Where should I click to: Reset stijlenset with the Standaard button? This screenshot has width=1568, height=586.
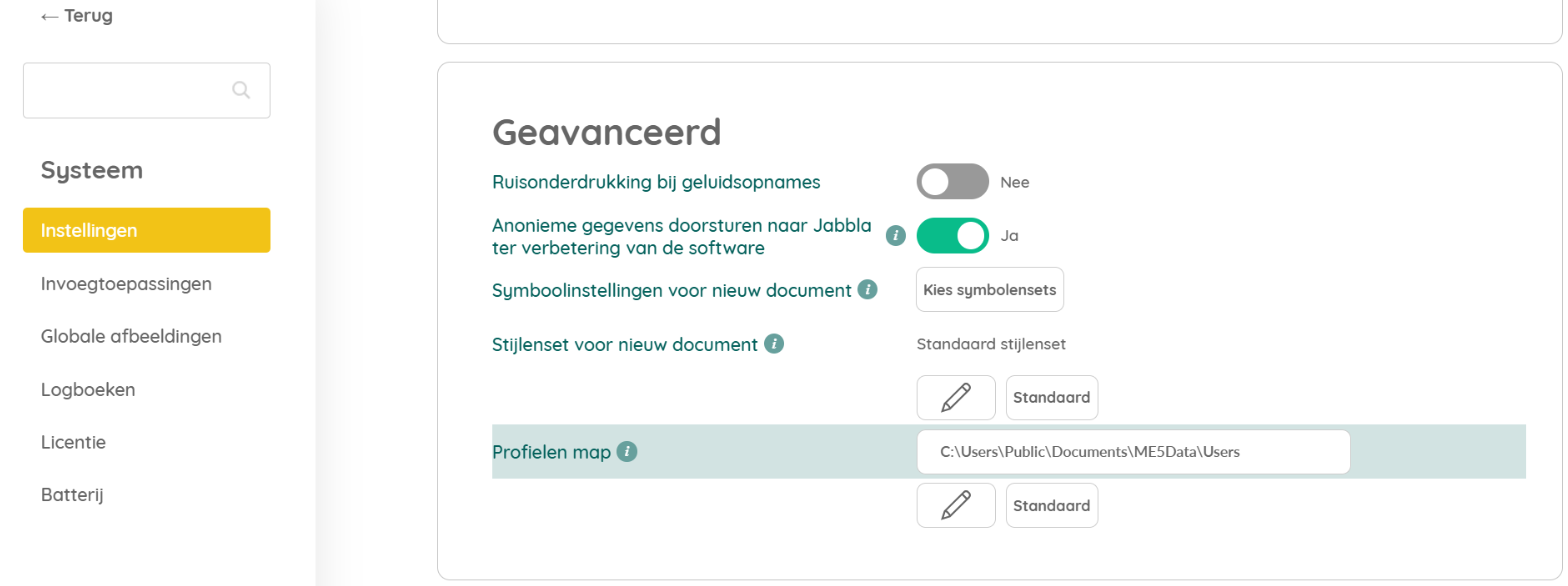click(x=1052, y=397)
